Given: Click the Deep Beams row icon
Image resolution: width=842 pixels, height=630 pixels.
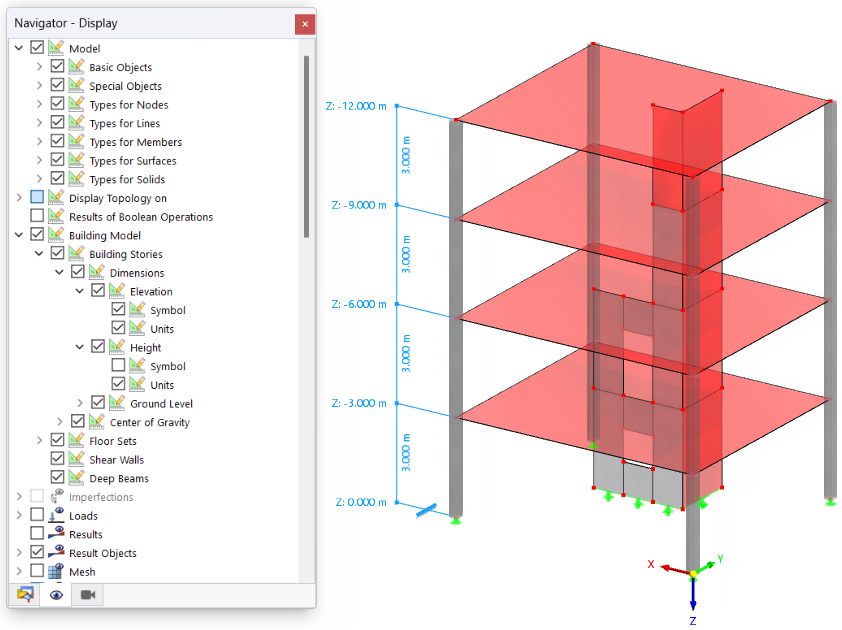Looking at the screenshot, I should click(x=77, y=478).
